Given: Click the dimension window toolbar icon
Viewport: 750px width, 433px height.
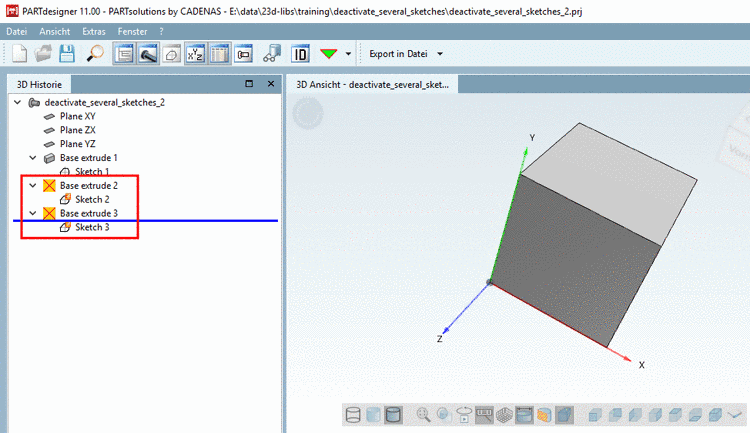Looking at the screenshot, I should tap(243, 54).
